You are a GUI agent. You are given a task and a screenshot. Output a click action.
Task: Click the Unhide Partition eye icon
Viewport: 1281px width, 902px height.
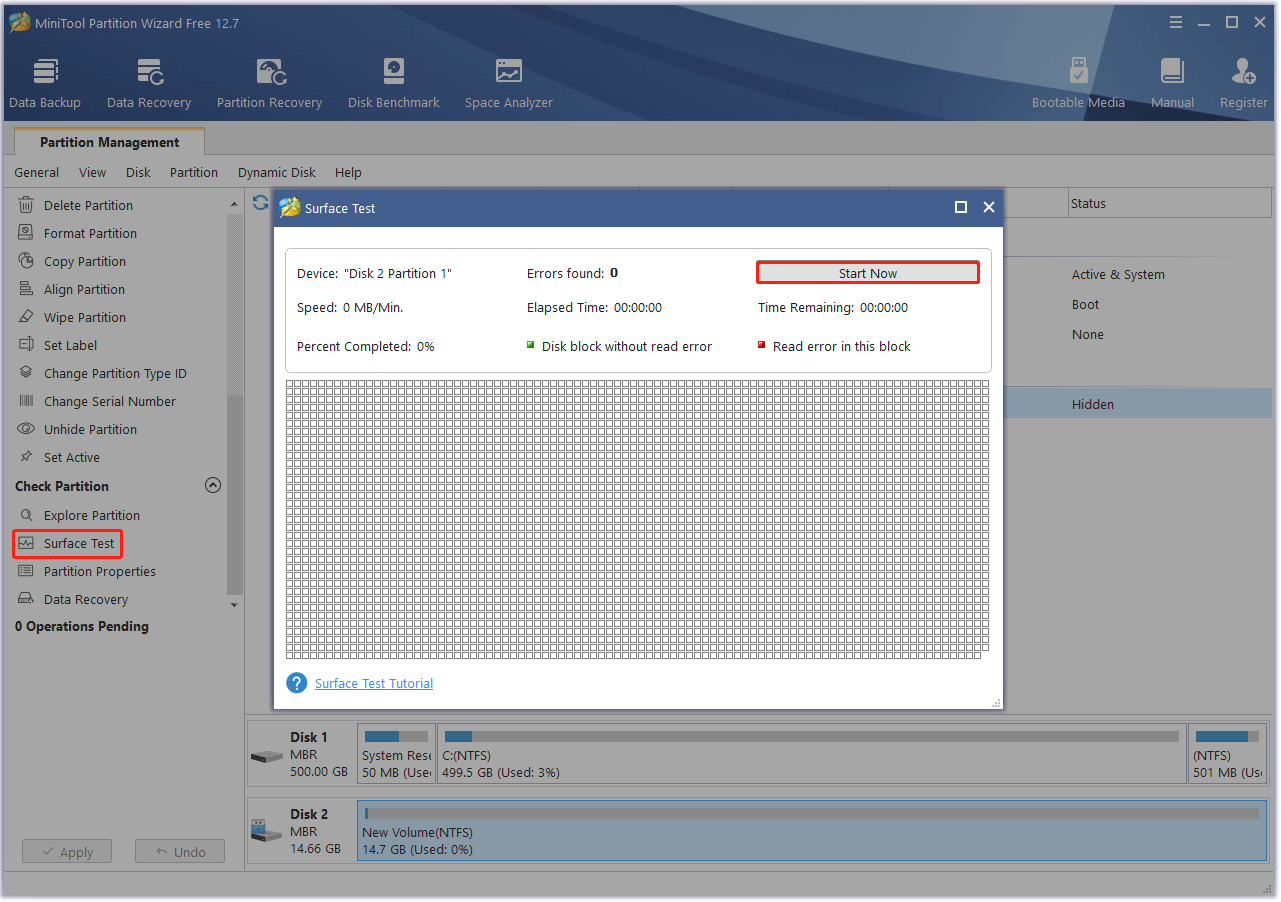[x=26, y=429]
